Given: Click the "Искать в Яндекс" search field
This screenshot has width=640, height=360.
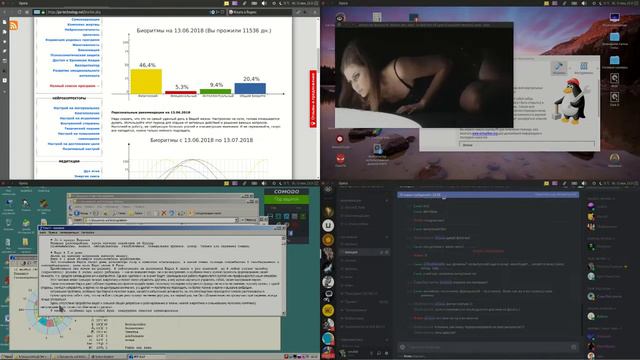Looking at the screenshot, I should [259, 12].
